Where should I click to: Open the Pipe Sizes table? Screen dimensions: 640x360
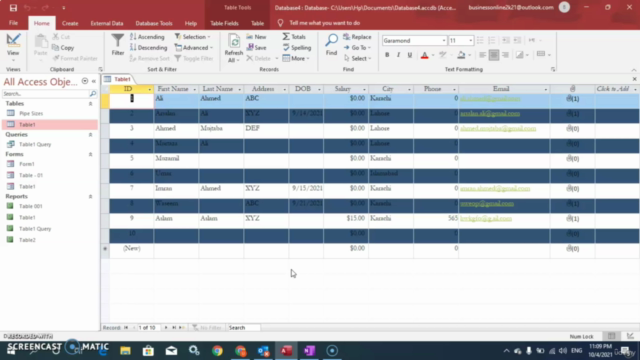click(x=31, y=113)
